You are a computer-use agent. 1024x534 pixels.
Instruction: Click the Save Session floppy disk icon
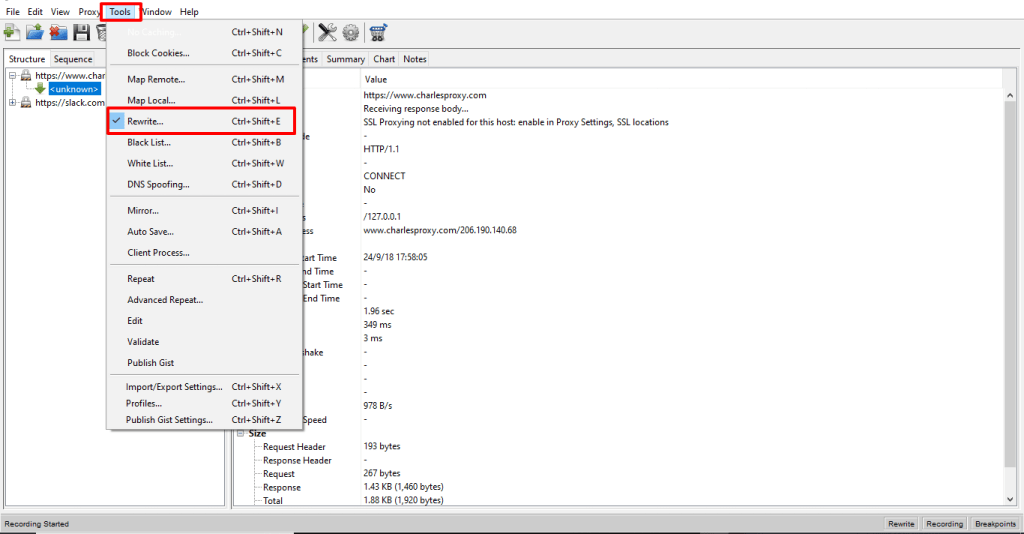click(x=81, y=33)
